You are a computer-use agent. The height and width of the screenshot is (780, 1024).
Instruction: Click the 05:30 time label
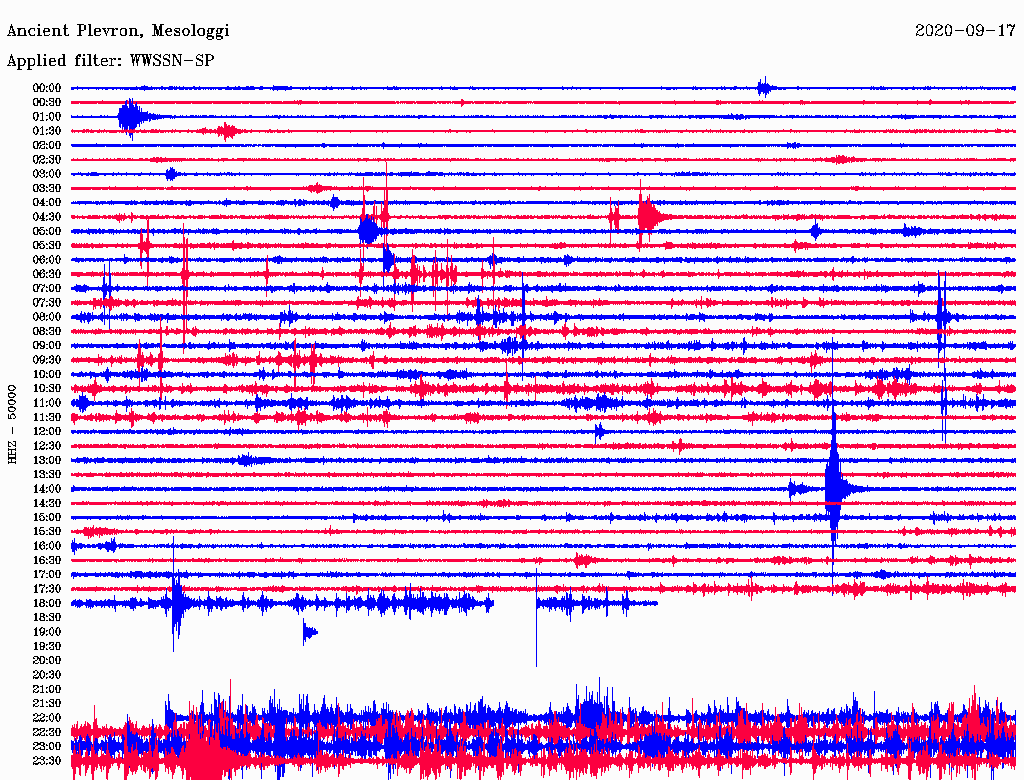tap(47, 246)
